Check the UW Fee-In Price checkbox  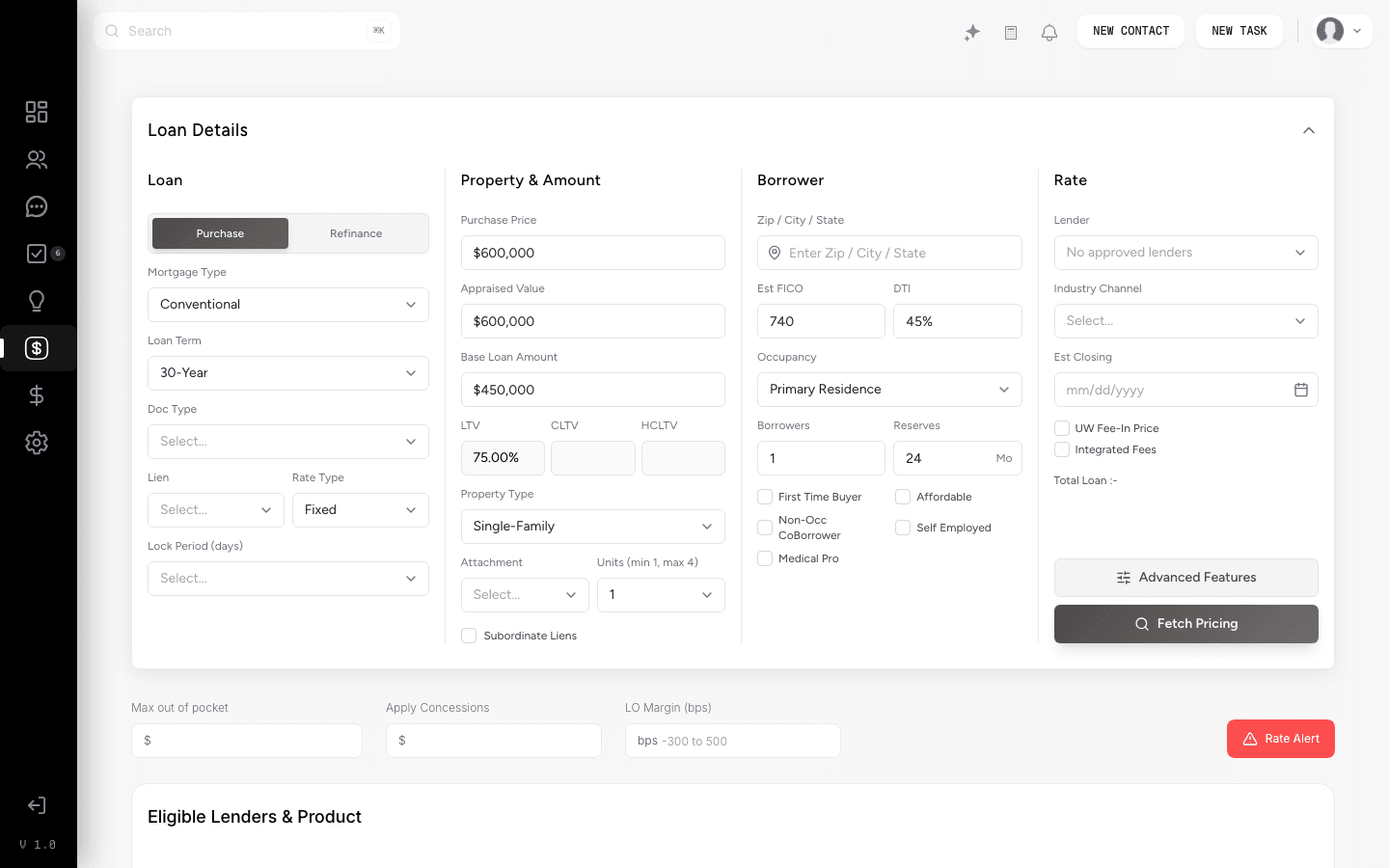1062,428
